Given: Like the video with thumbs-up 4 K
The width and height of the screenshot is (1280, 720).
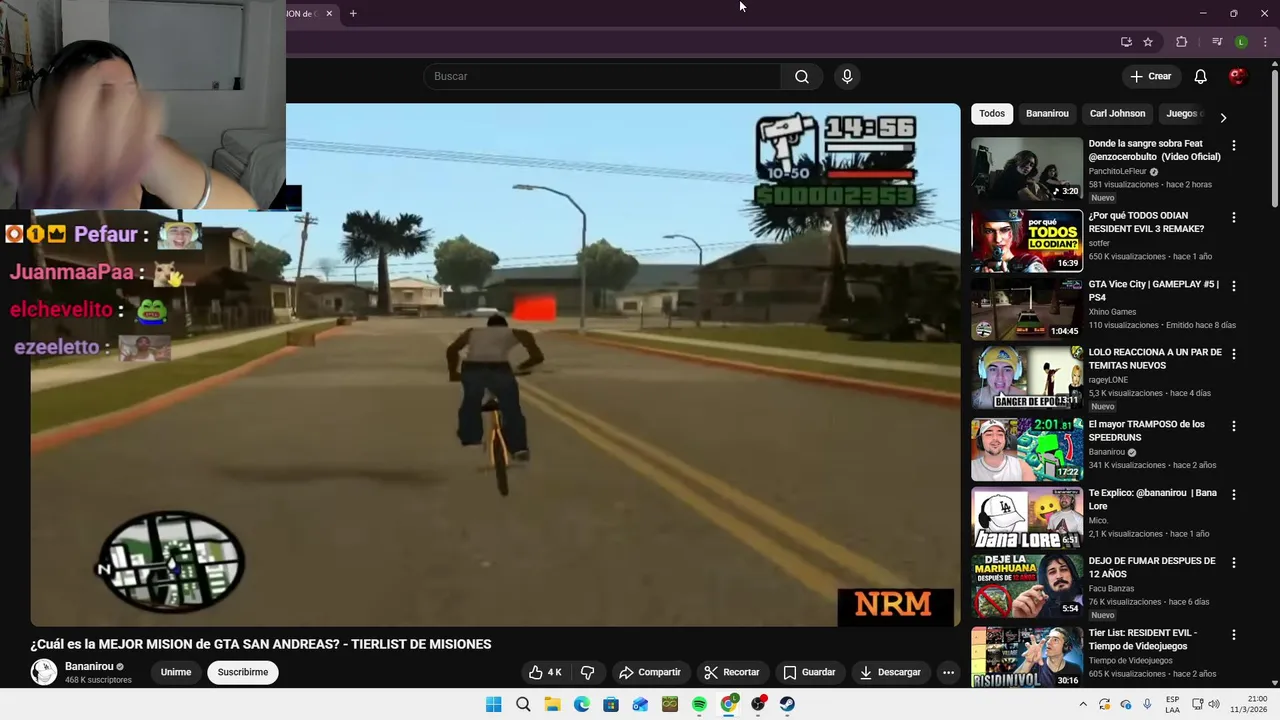Looking at the screenshot, I should [x=545, y=672].
